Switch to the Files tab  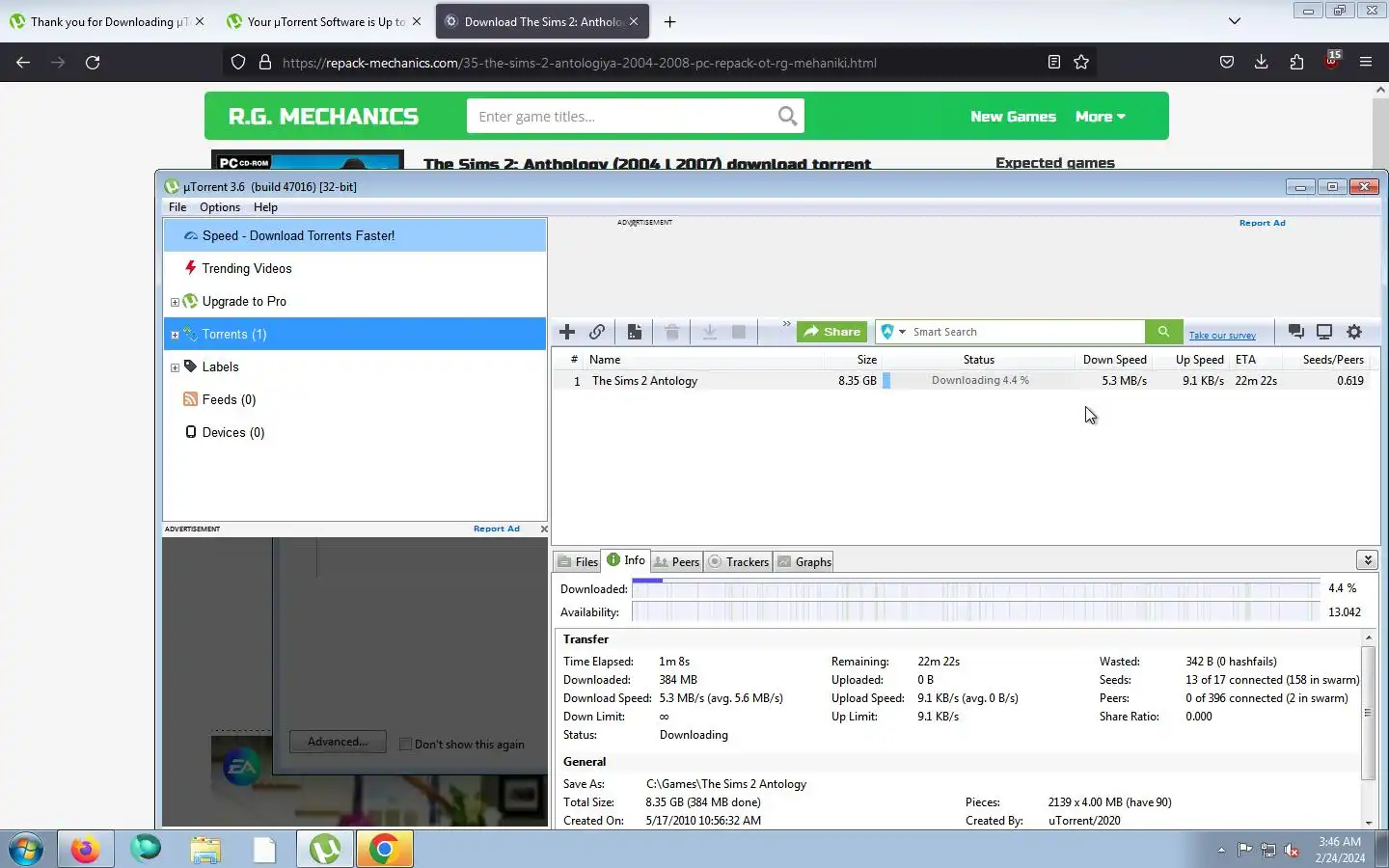(x=578, y=562)
